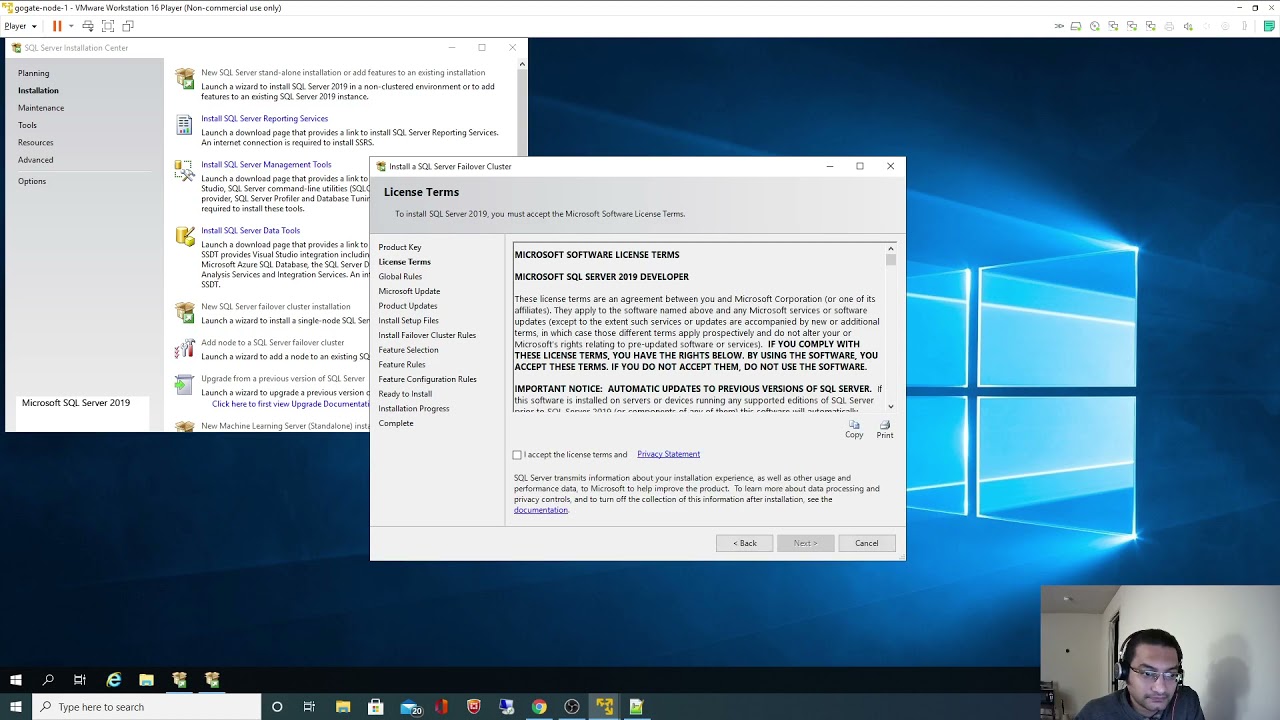The height and width of the screenshot is (720, 1280).
Task: Click License Terms step in wizard sidebar
Action: 405,262
